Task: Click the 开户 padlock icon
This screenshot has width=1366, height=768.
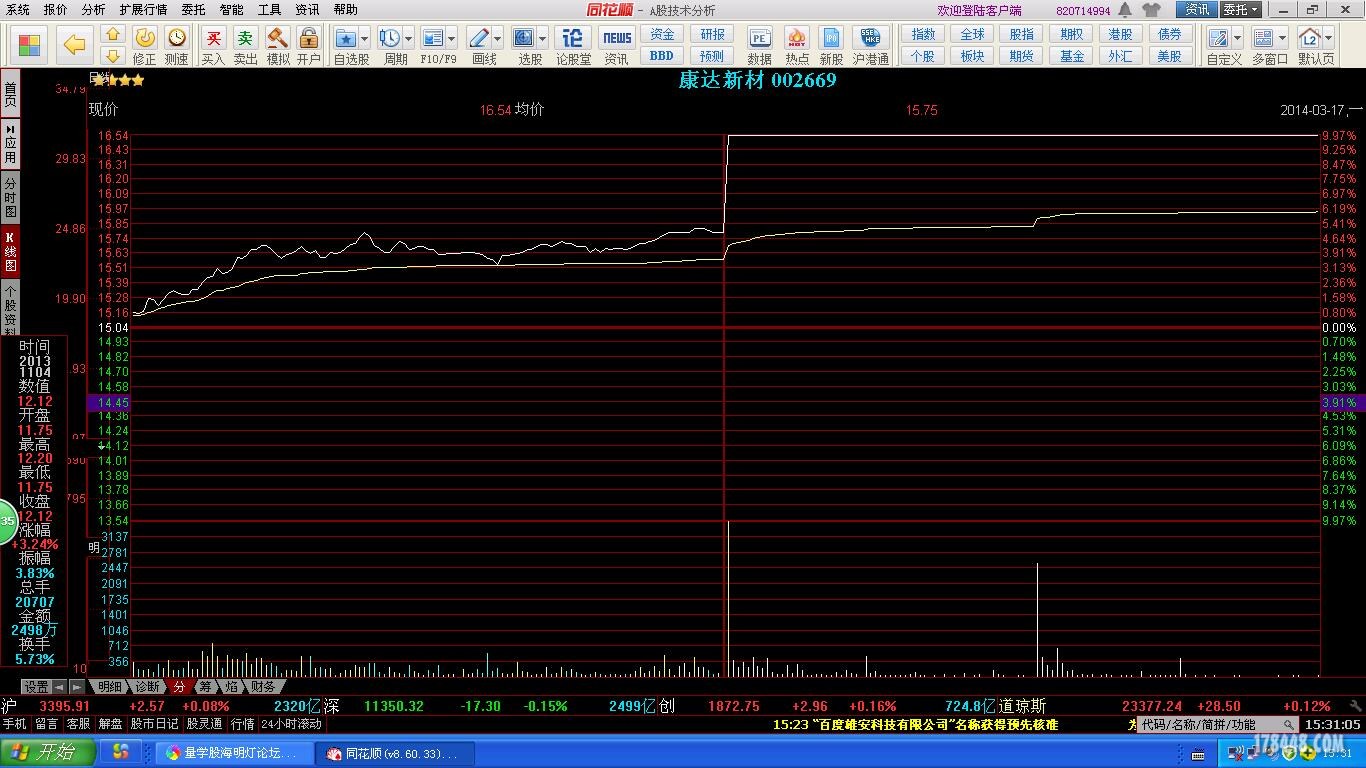Action: pyautogui.click(x=308, y=38)
